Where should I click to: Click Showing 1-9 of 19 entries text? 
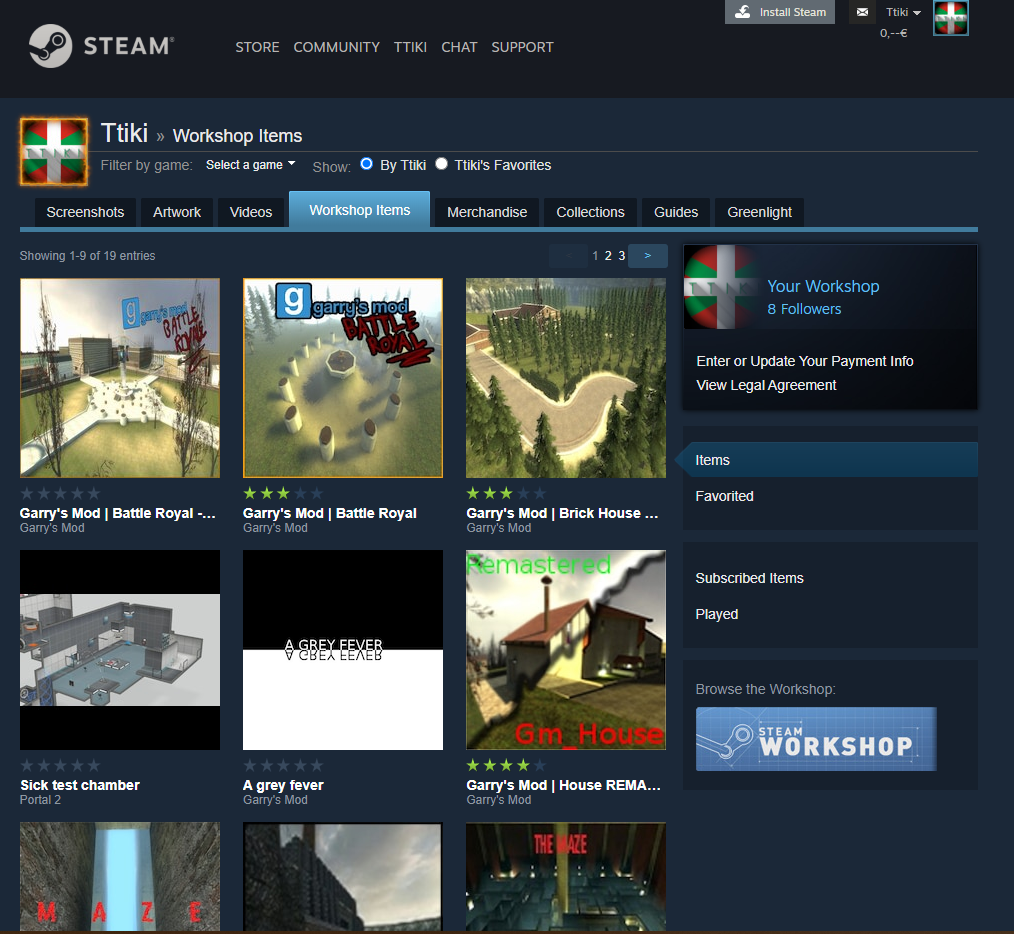87,255
